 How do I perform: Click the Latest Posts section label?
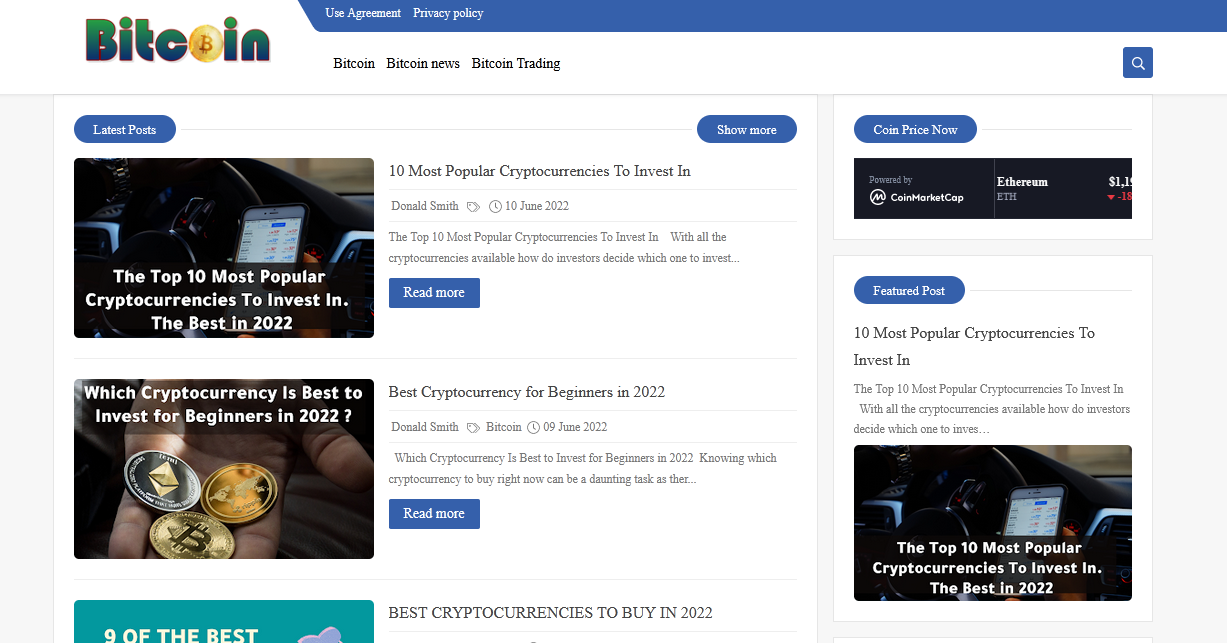tap(125, 129)
